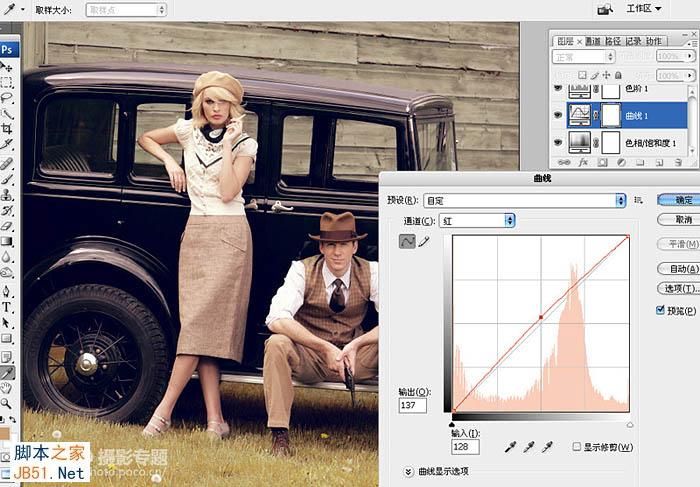The width and height of the screenshot is (700, 487).
Task: Select the Brush tool
Action: (7, 179)
